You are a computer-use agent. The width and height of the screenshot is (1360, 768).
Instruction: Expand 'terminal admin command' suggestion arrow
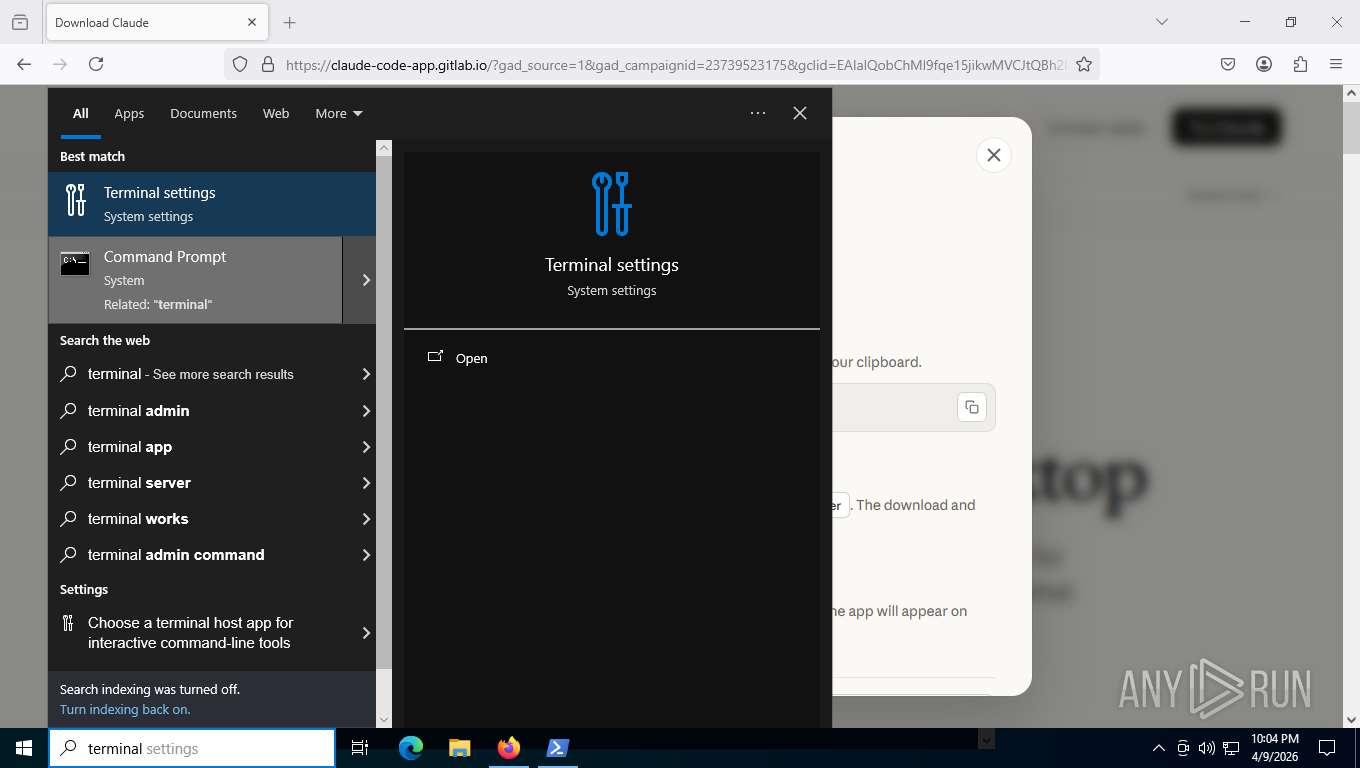(365, 555)
